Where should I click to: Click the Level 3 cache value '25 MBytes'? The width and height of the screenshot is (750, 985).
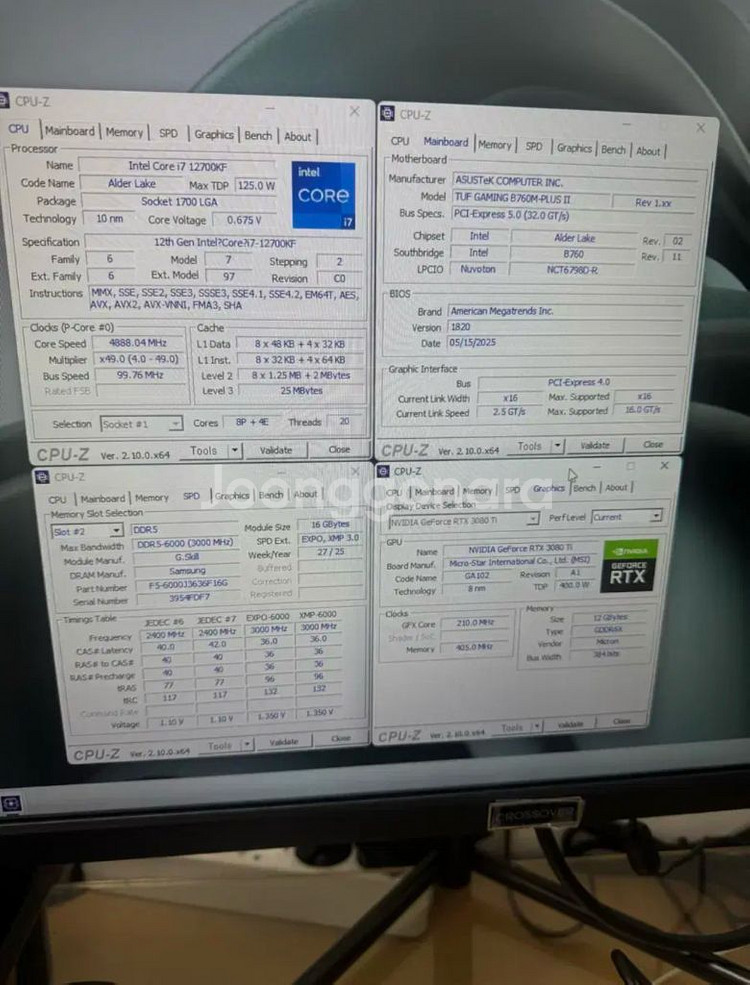coord(301,390)
